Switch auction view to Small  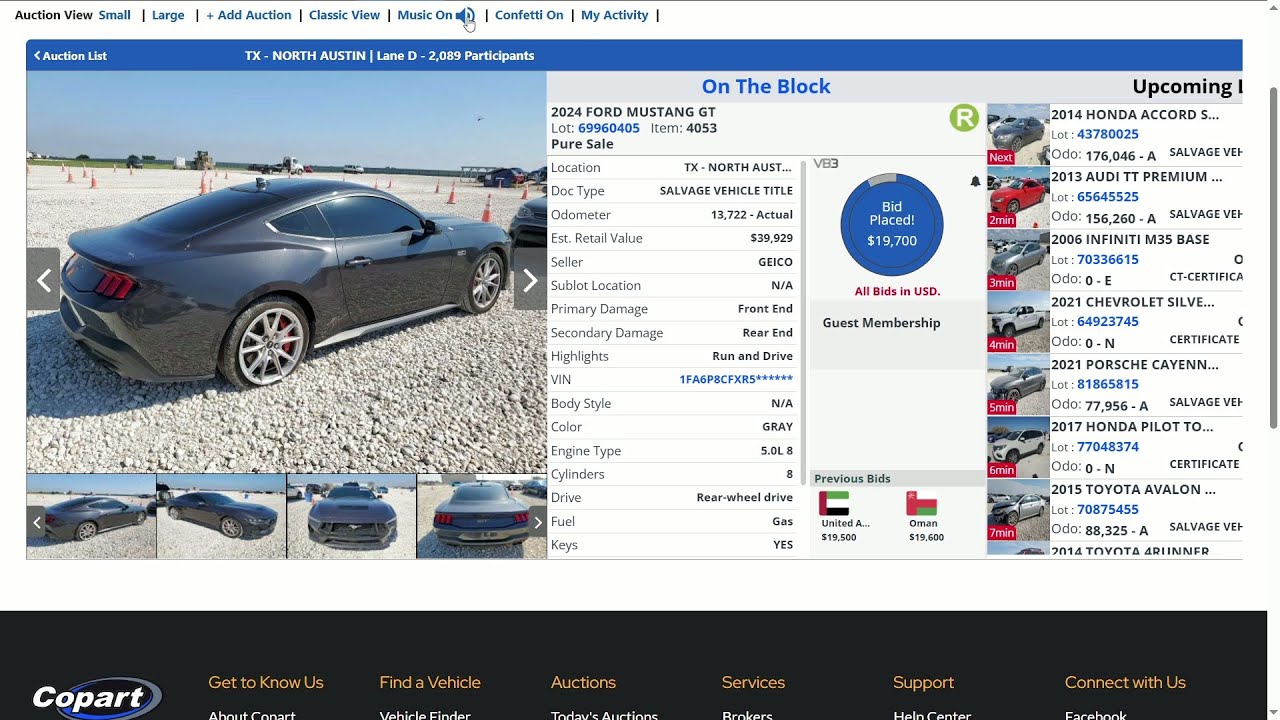(114, 15)
